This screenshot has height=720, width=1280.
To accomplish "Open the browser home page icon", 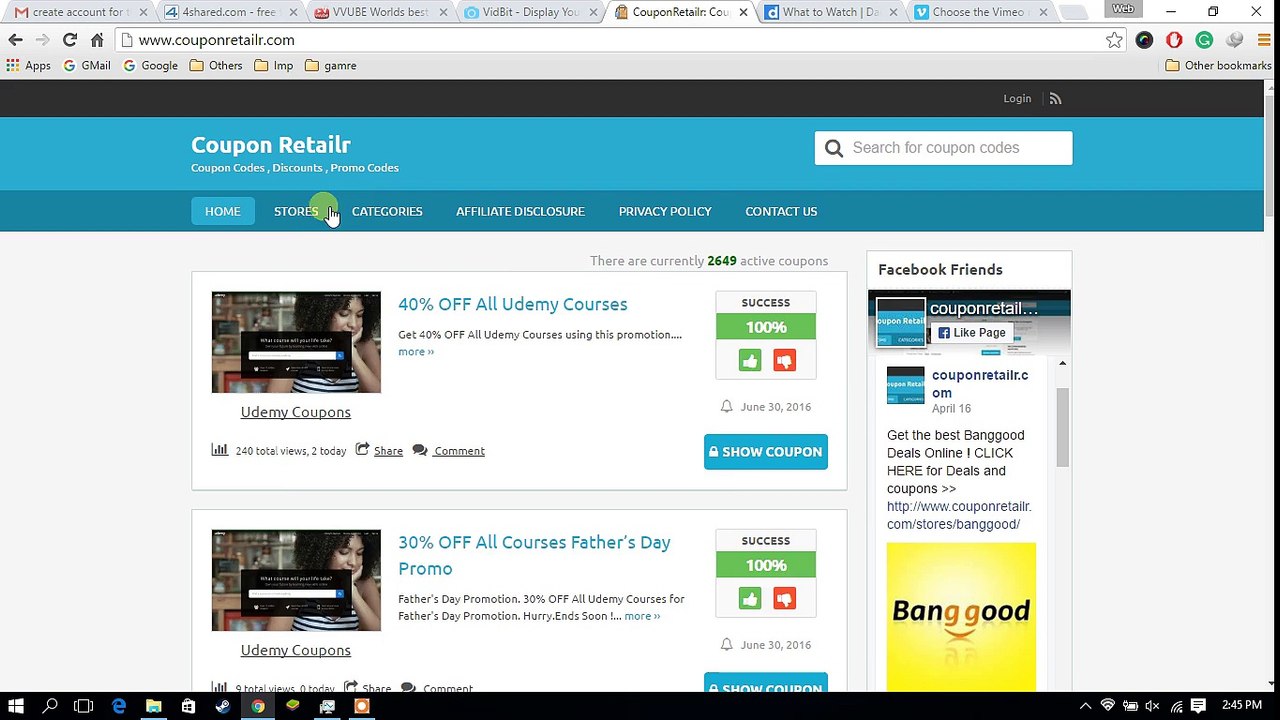I will pyautogui.click(x=97, y=40).
